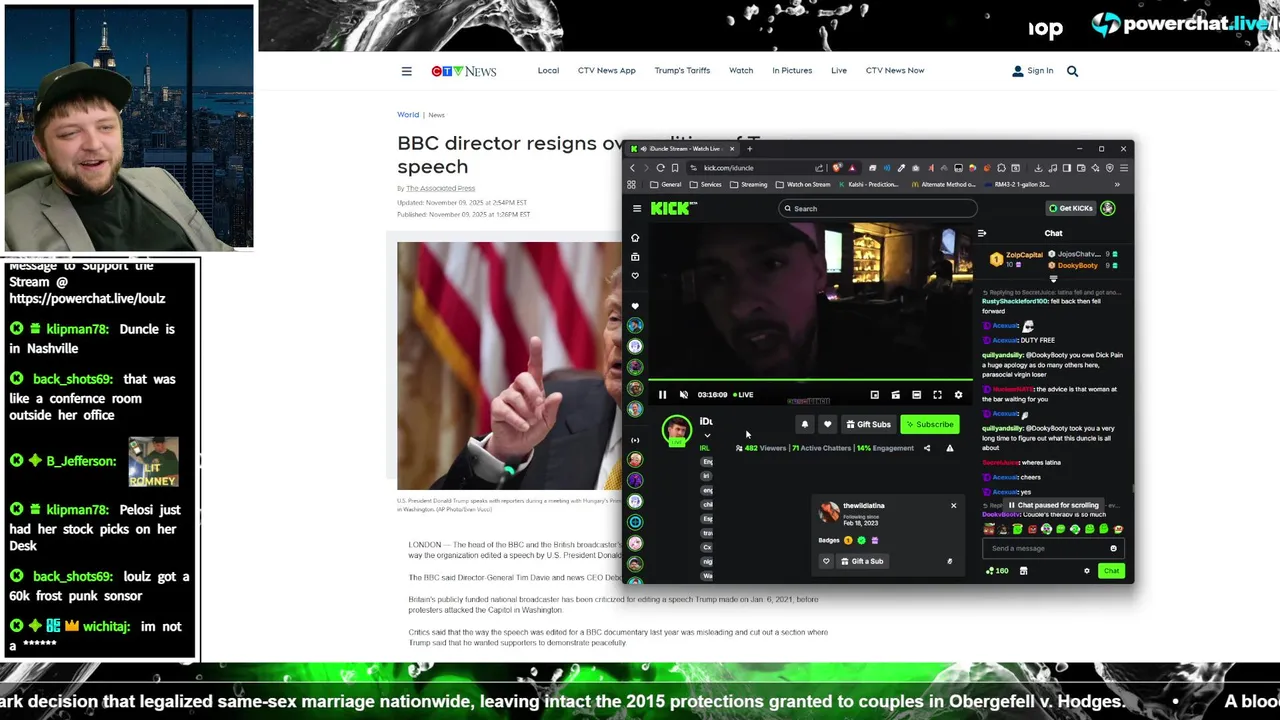Resume chat via Chat paused for scrolling
This screenshot has height=720, width=1280.
(x=1054, y=505)
